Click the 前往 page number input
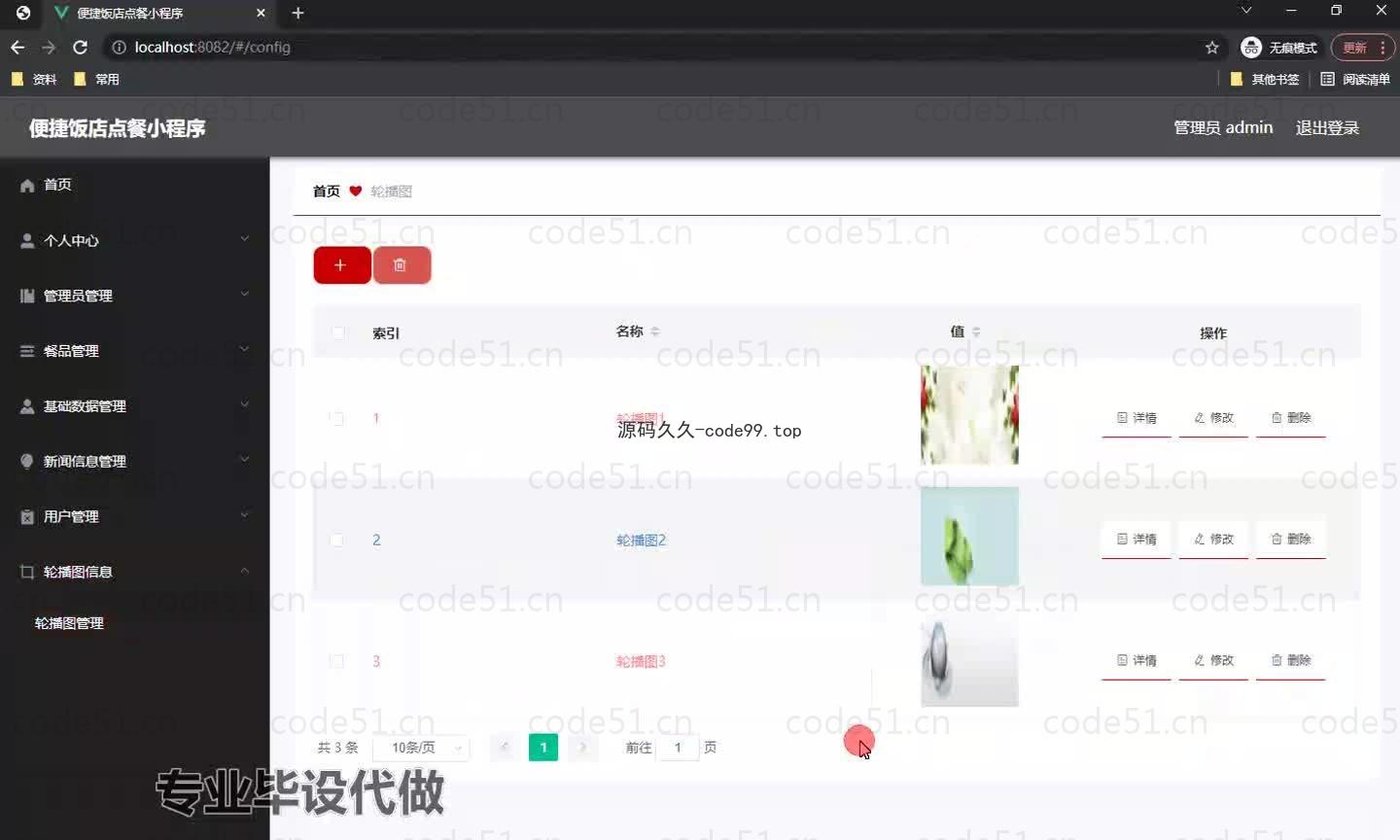Screen dimensions: 1400x840 tap(679, 748)
